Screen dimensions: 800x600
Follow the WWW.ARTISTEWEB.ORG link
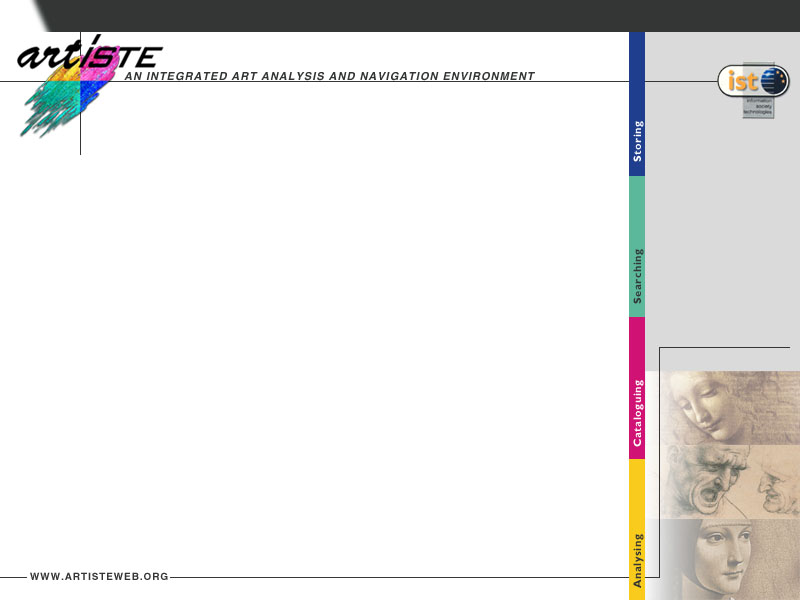[x=99, y=577]
